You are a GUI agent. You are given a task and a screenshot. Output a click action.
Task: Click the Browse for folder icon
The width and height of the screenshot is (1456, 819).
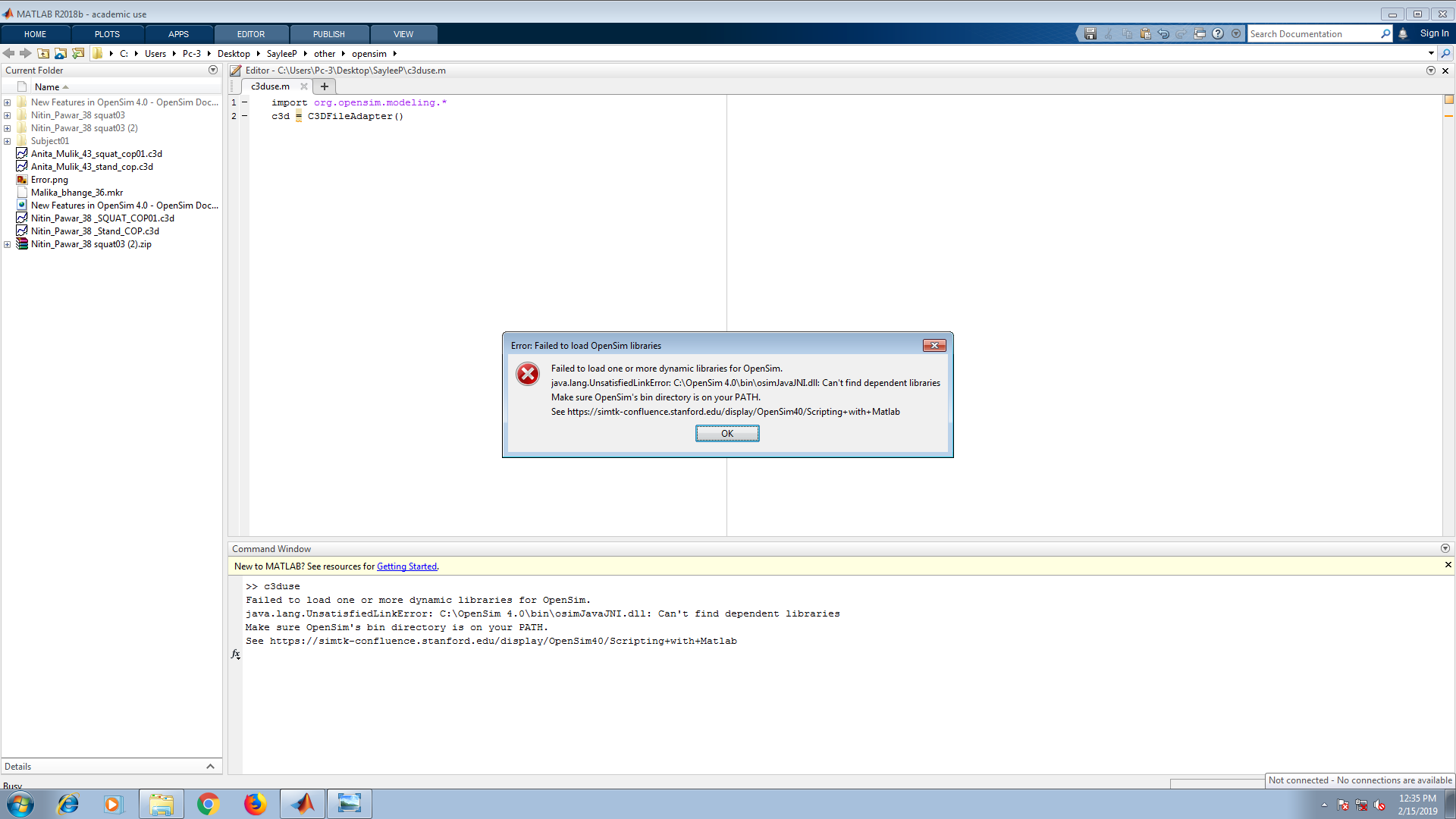tap(78, 53)
